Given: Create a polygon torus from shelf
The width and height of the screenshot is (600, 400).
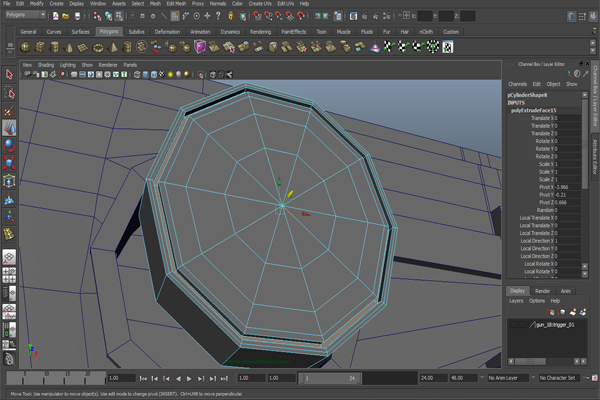Looking at the screenshot, I should coord(98,47).
